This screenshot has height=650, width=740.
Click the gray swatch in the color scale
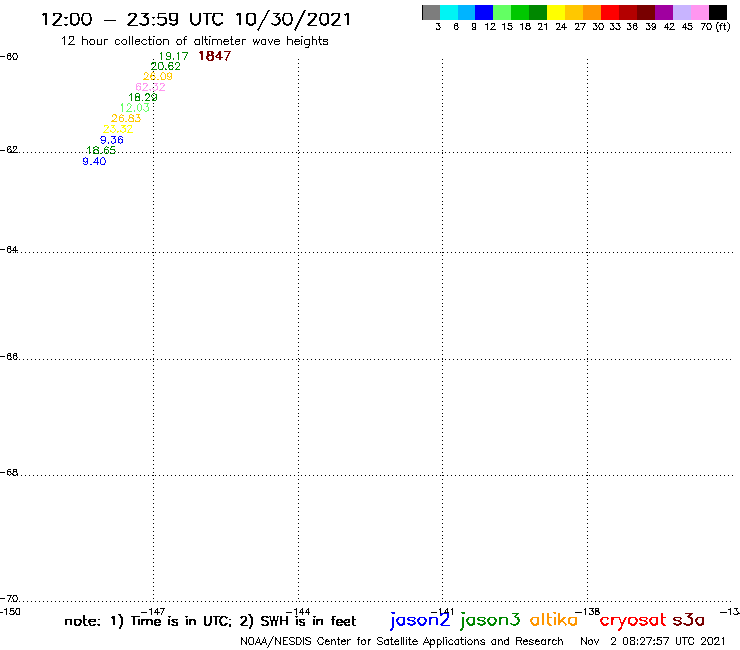pos(431,12)
